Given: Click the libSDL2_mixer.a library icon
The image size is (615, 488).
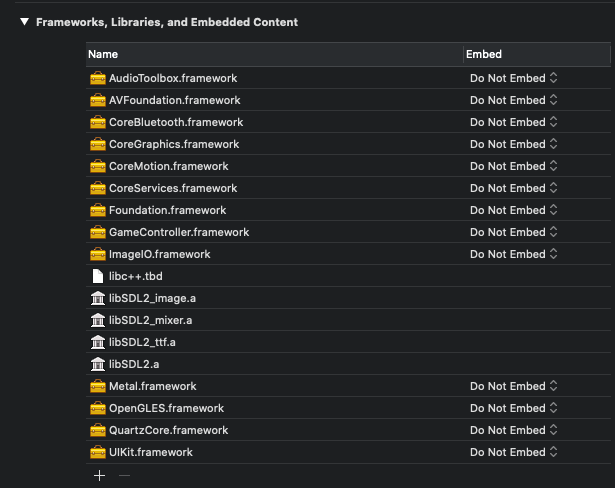Looking at the screenshot, I should click(98, 320).
